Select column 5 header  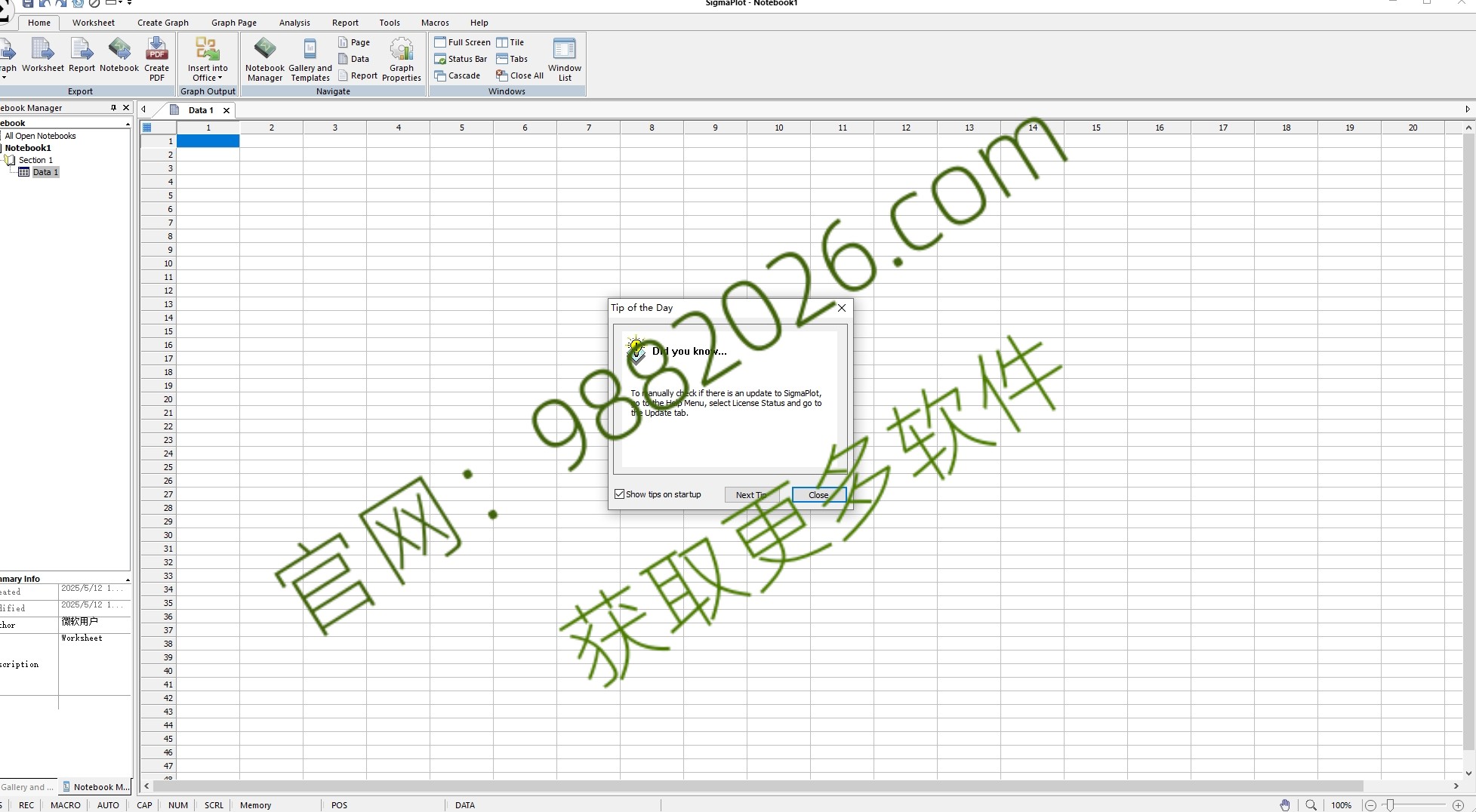462,128
